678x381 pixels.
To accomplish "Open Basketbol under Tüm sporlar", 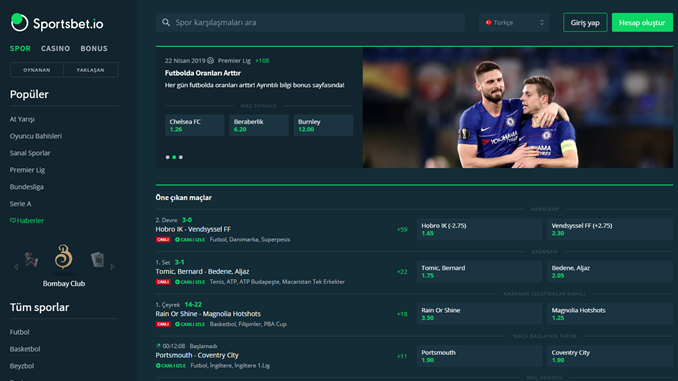I will point(25,349).
